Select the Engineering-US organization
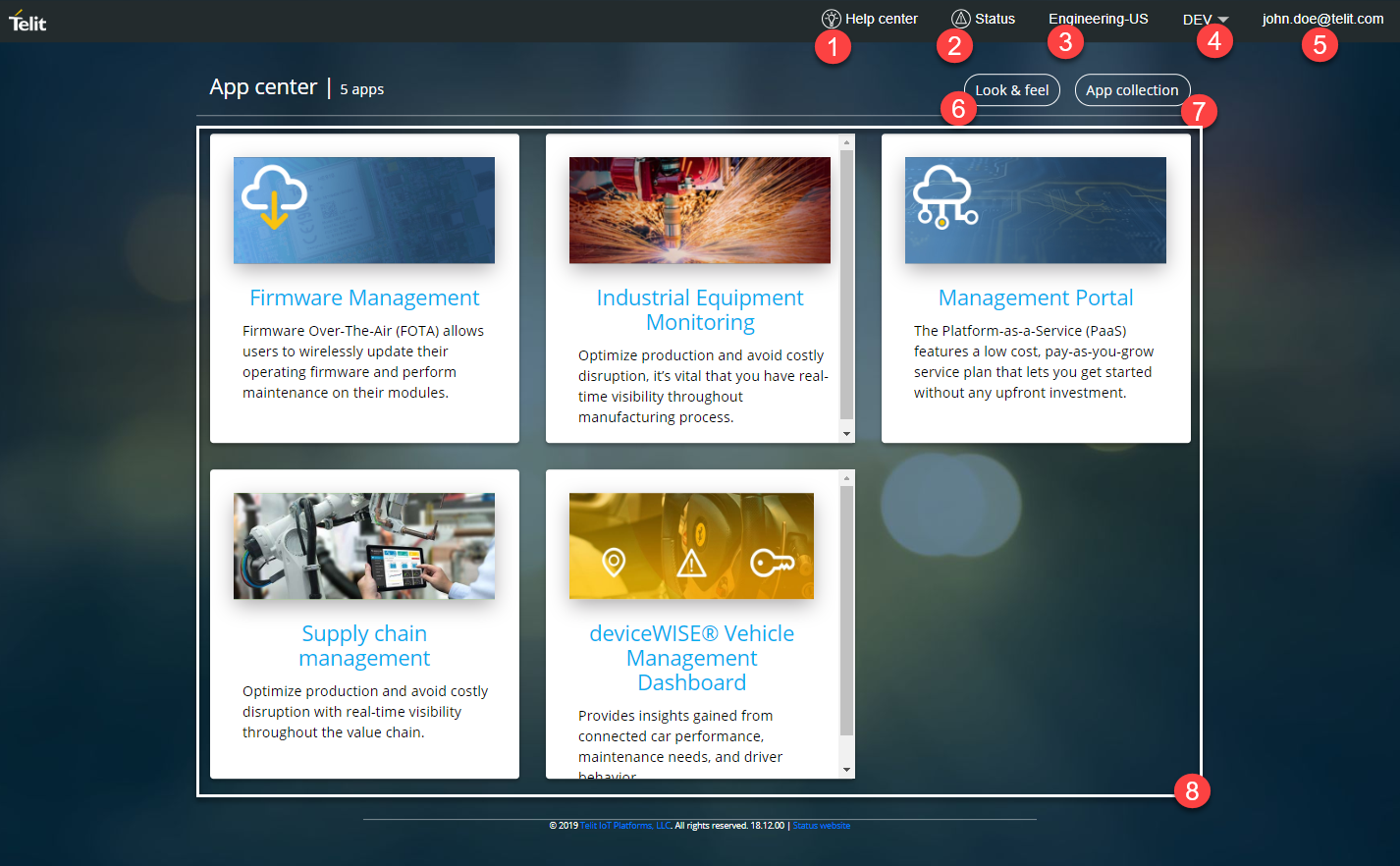This screenshot has width=1400, height=866. point(1098,19)
